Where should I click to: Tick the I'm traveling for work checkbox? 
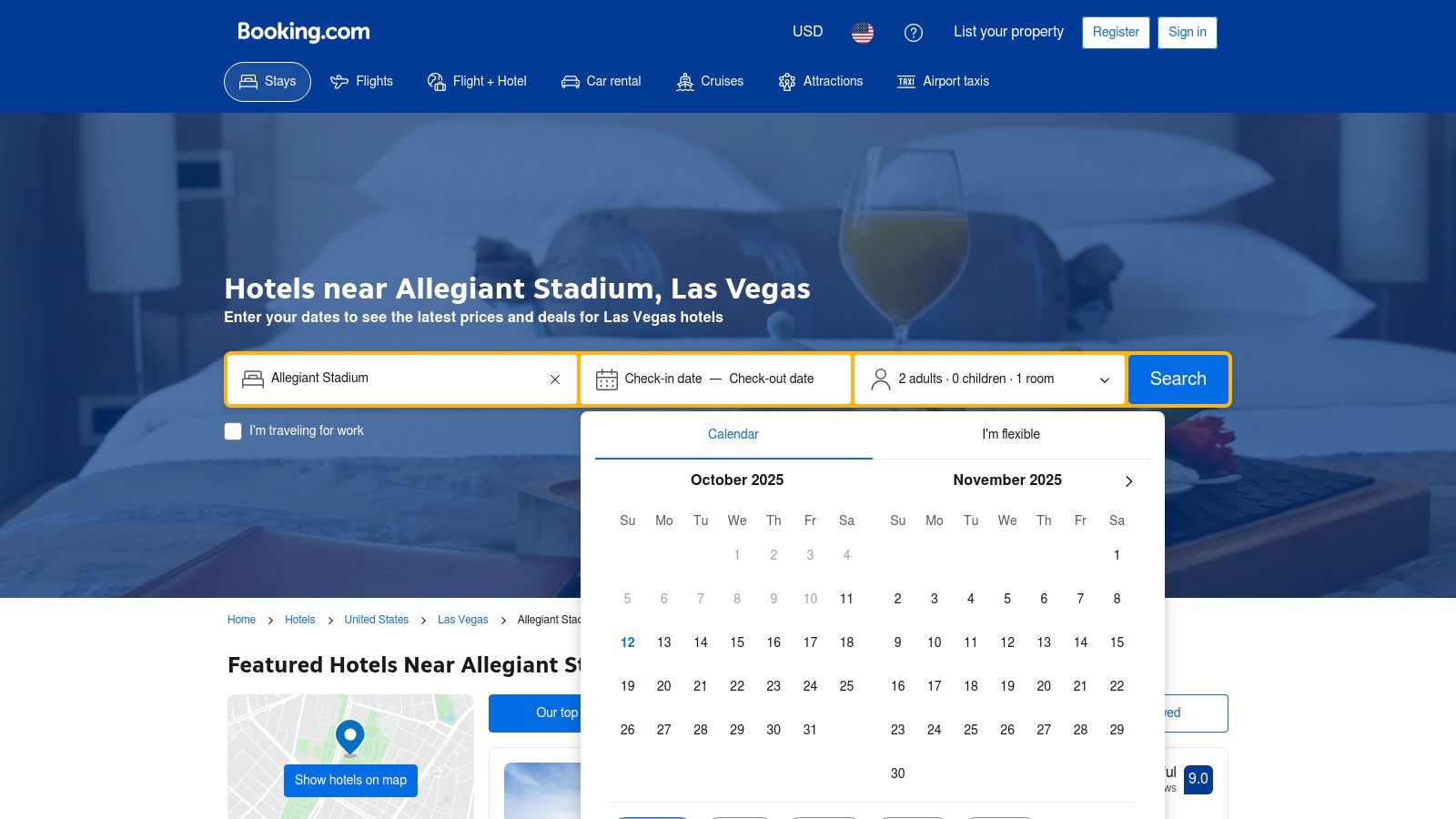click(x=234, y=431)
